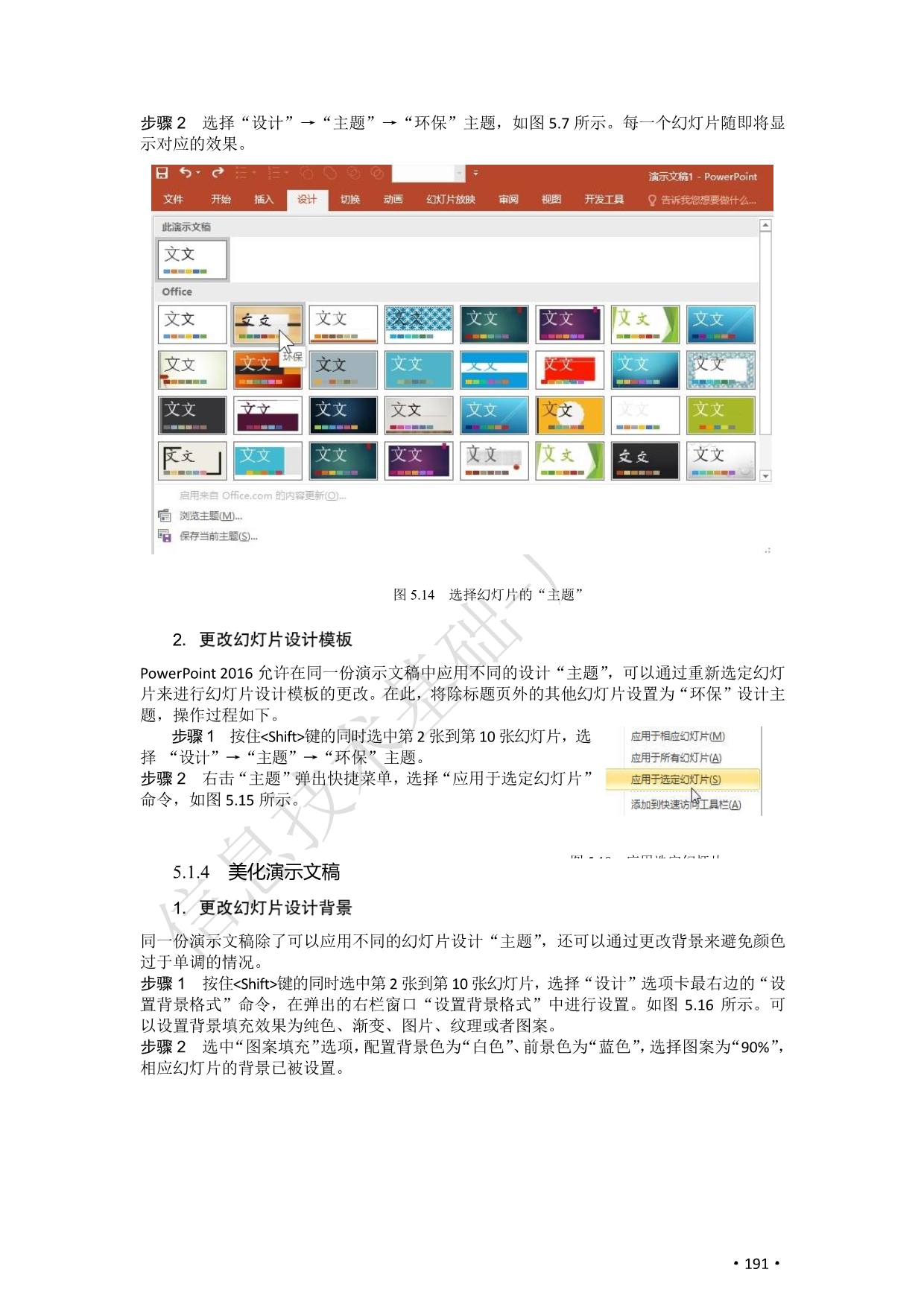Switch to the 插入 tab
This screenshot has height=1307, width=924.
(x=264, y=199)
